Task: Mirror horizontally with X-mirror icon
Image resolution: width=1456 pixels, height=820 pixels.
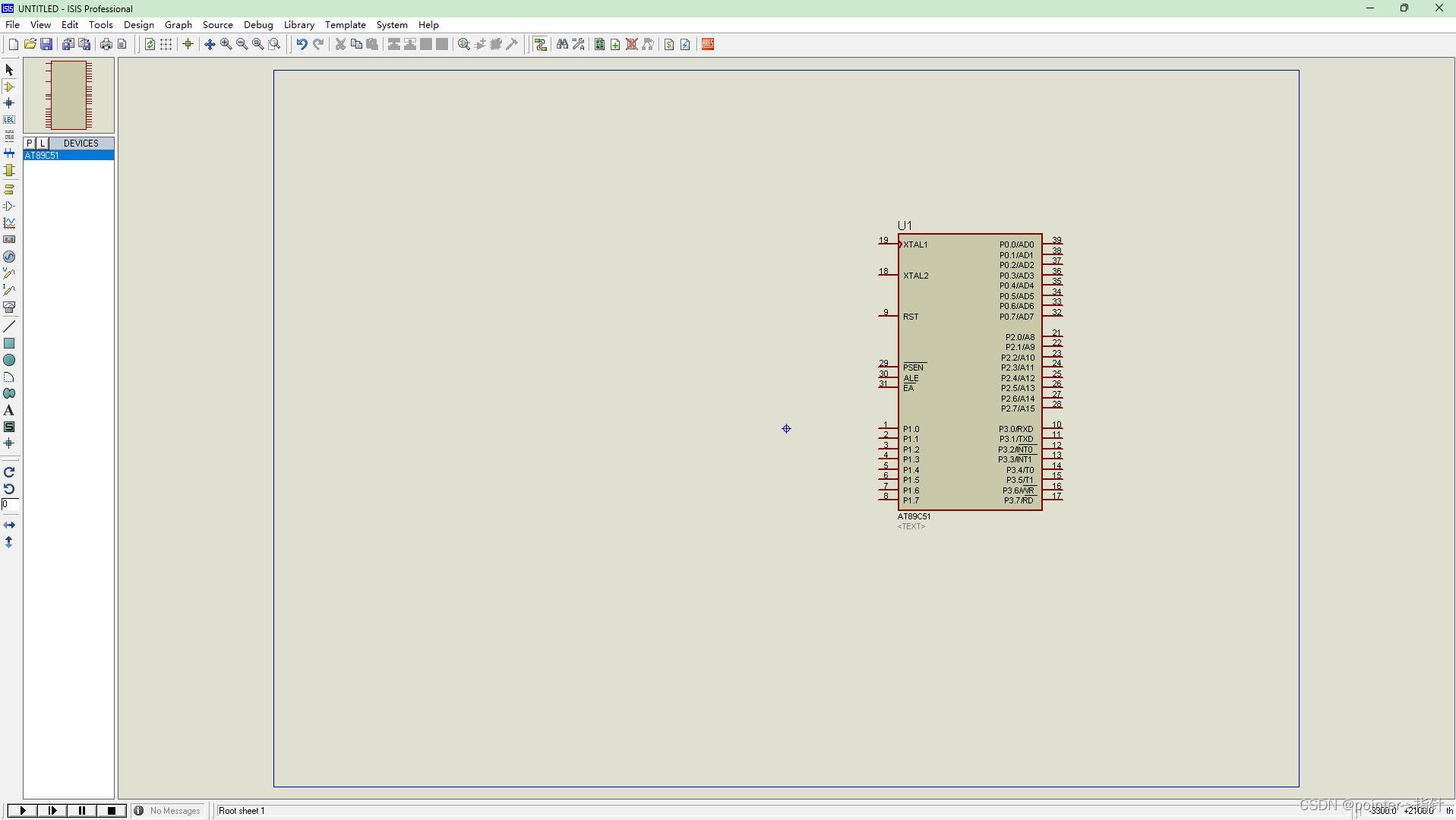Action: pos(9,525)
